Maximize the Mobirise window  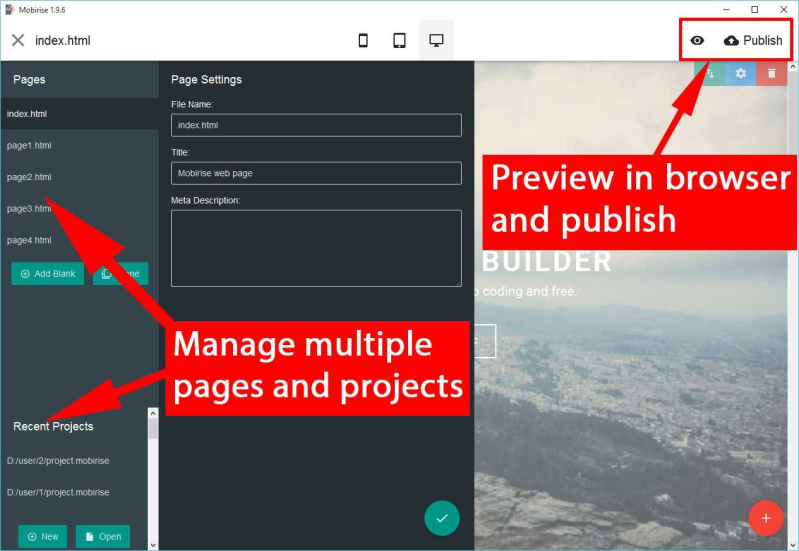pos(755,10)
